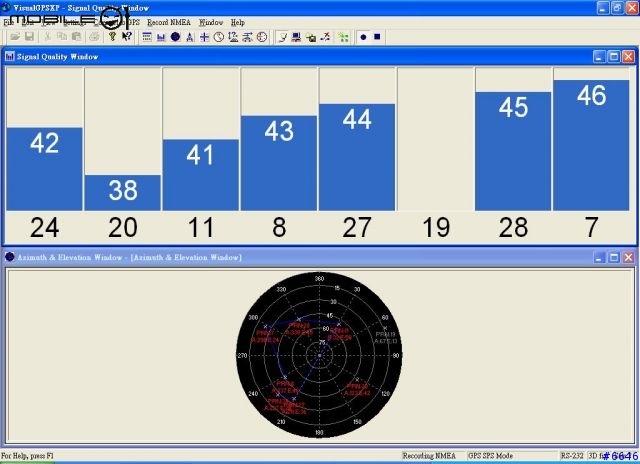Click the connect cable toolbar icon
The width and height of the screenshot is (640, 464).
(x=282, y=37)
